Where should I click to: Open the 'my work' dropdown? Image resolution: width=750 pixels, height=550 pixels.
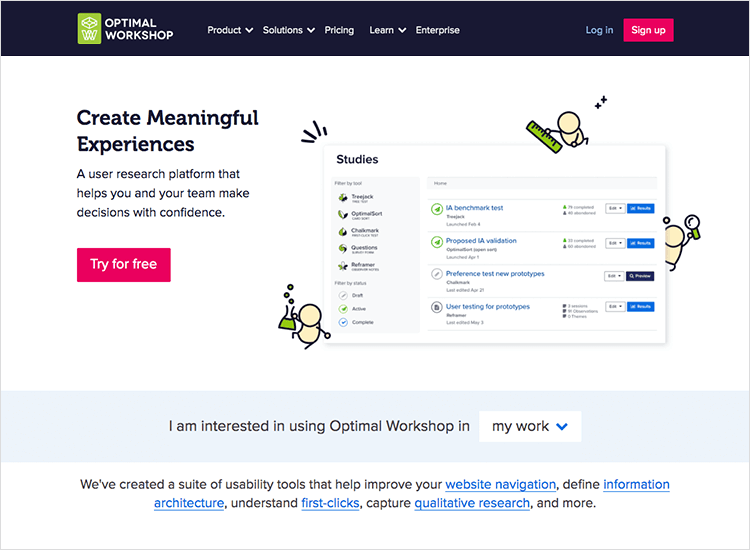click(530, 426)
